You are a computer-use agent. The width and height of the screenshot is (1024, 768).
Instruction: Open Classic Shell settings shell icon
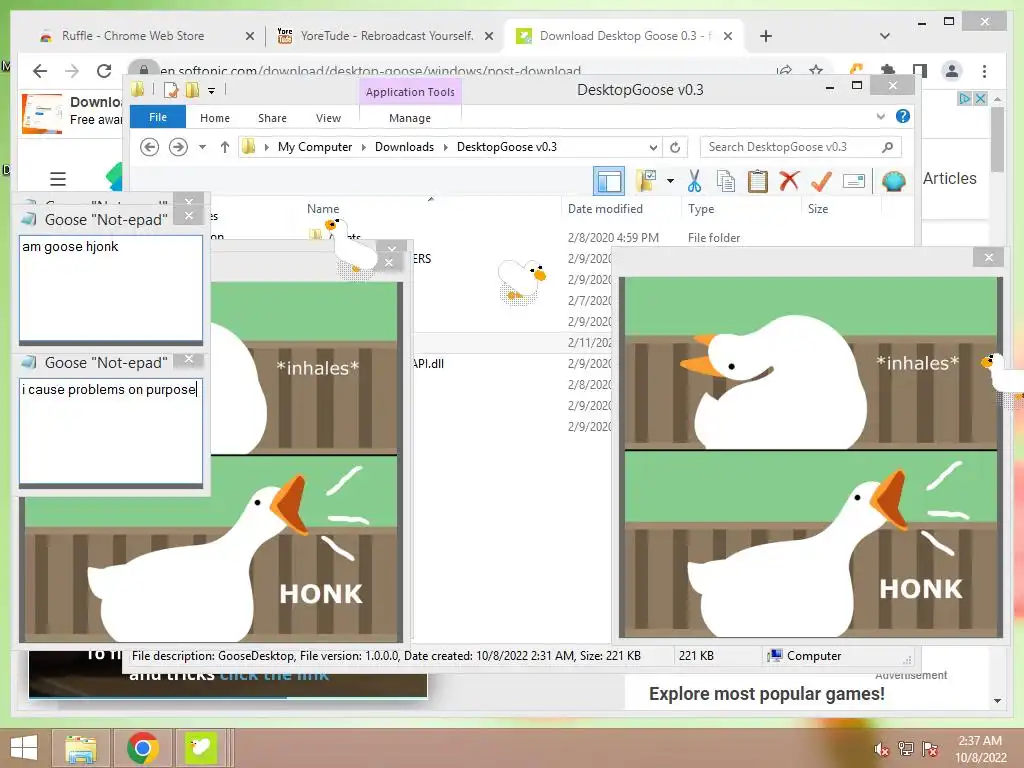tap(893, 181)
